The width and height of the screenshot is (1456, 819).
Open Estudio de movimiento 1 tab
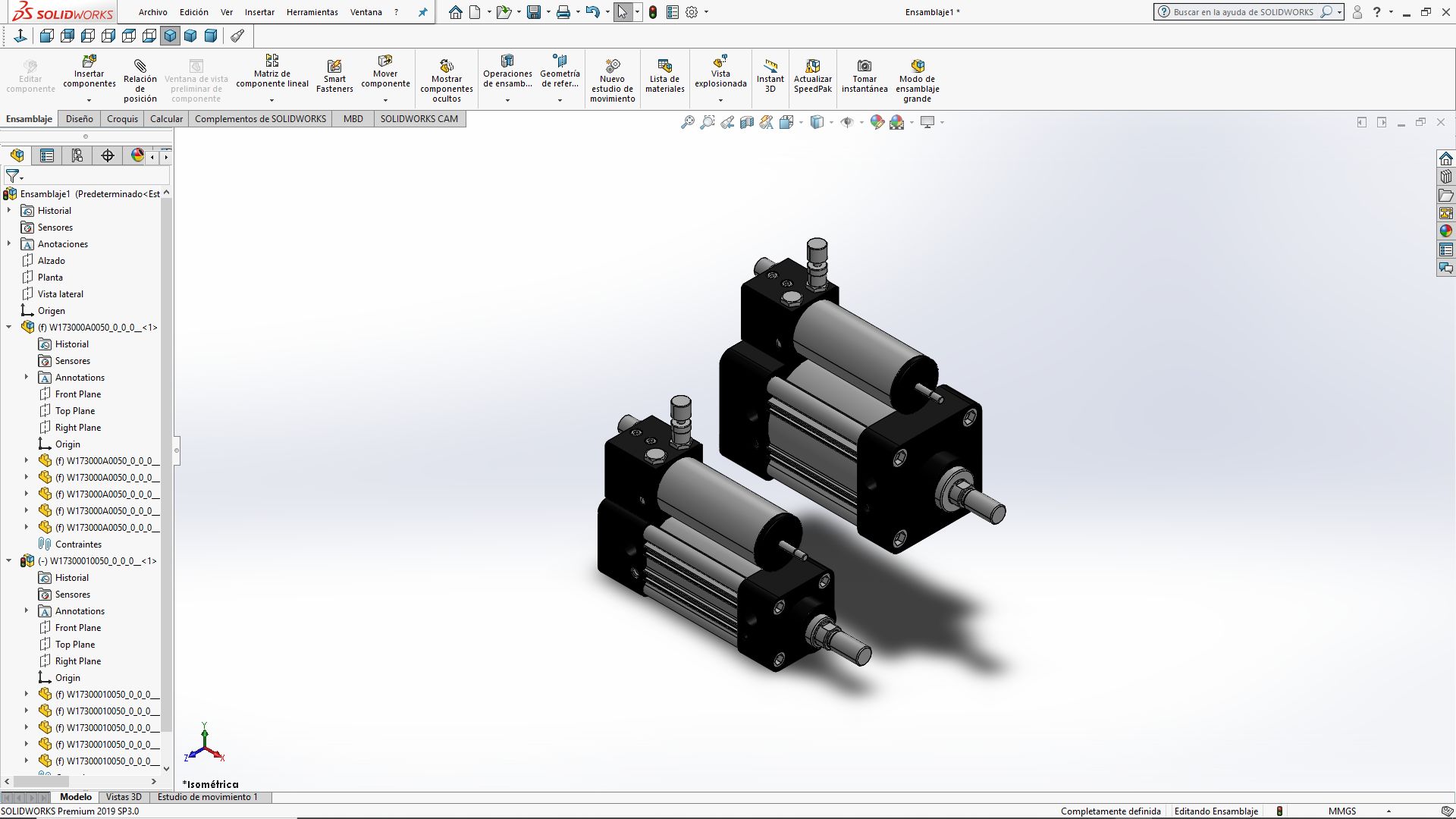coord(207,797)
